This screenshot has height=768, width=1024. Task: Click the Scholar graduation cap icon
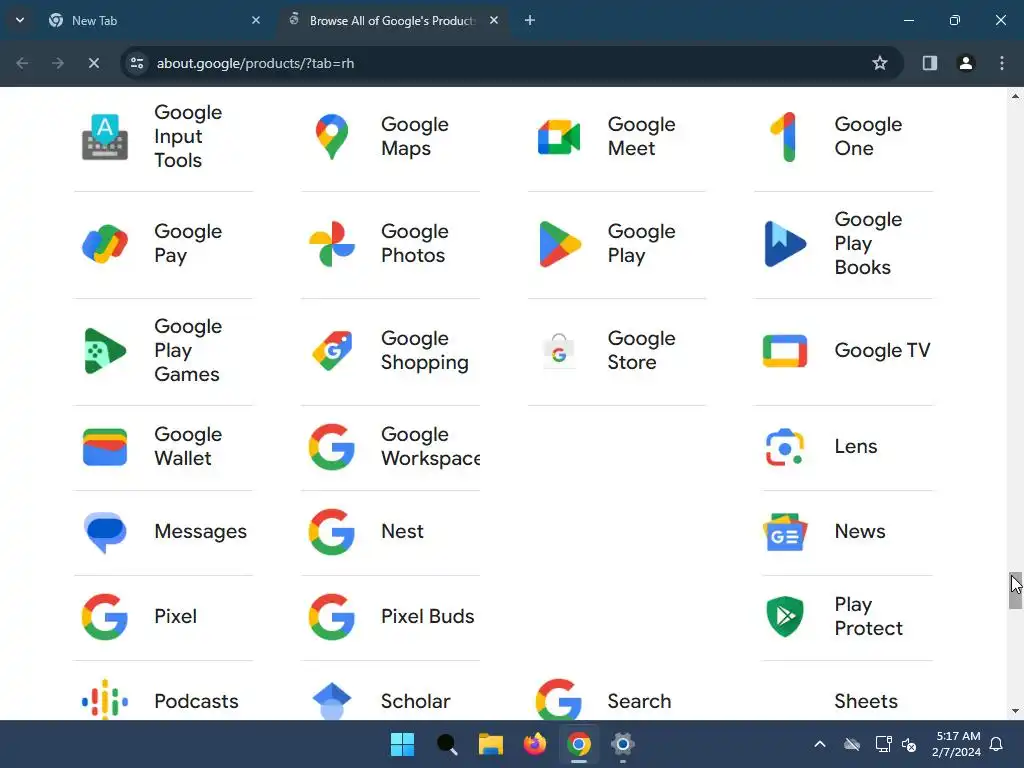pos(332,701)
